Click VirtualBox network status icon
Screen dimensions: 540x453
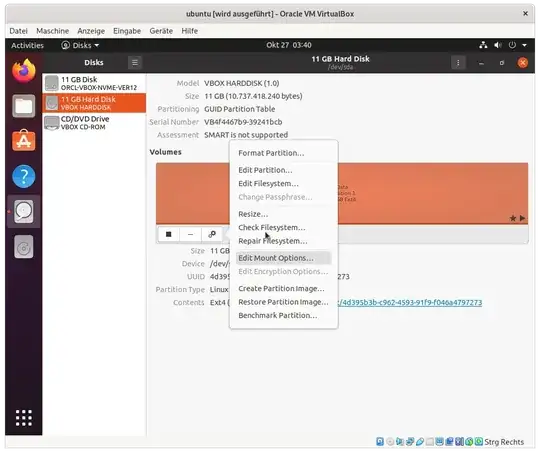[x=410, y=441]
